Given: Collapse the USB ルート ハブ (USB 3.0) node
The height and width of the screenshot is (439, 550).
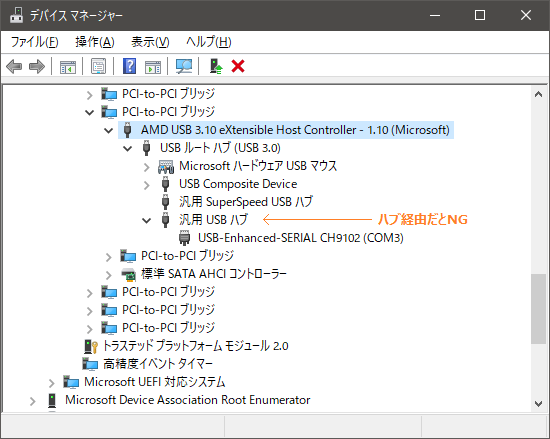Looking at the screenshot, I should 128,149.
